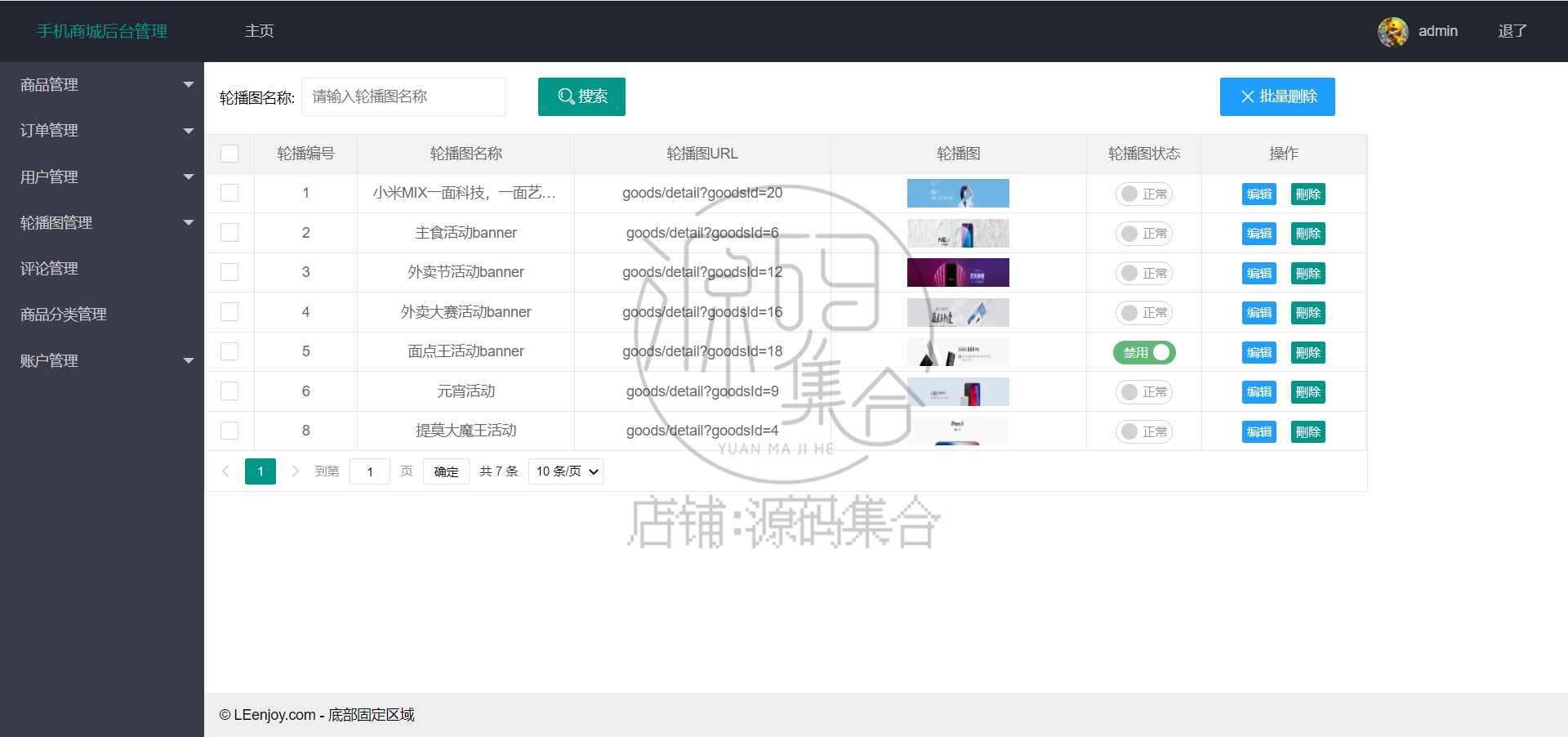
Task: Focus the 轮播图名称 search input
Action: click(x=403, y=96)
